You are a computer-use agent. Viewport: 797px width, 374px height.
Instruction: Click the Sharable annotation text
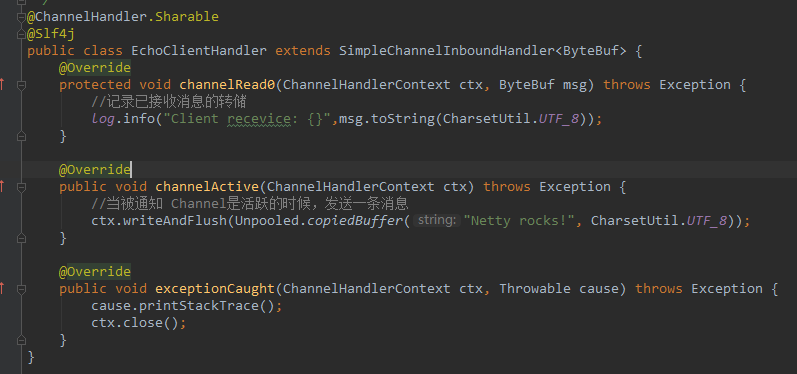coord(187,17)
